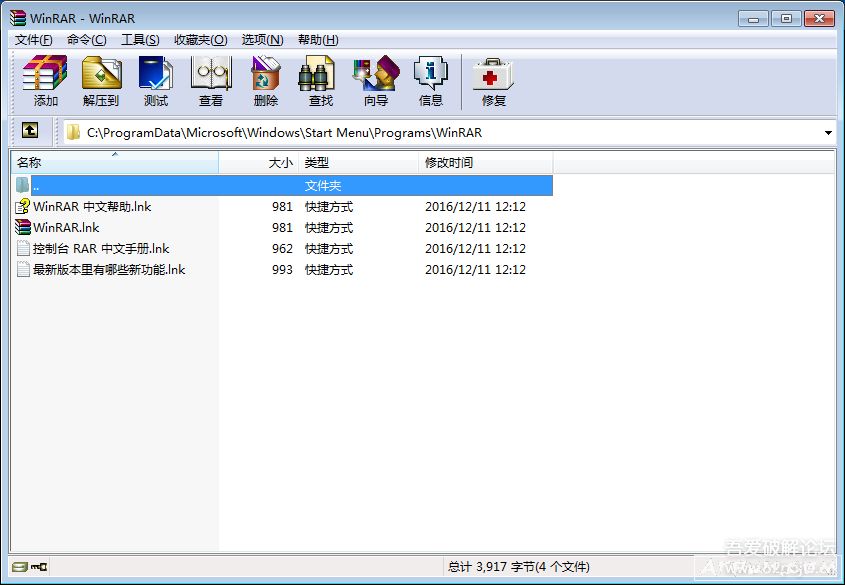Screen dimensions: 845x585
Task: Go up one folder with the up-arrow button
Action: click(x=30, y=130)
